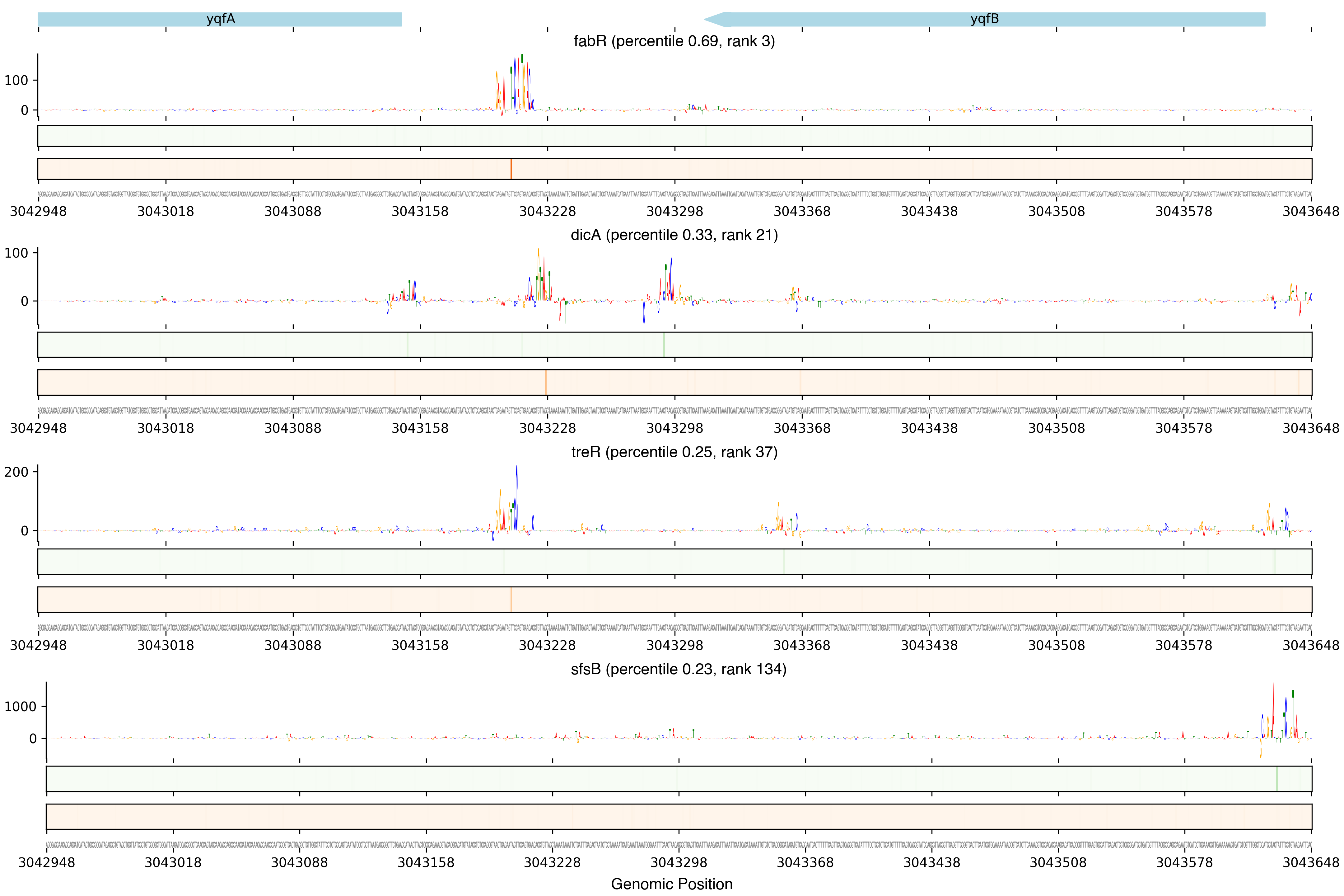Click the orange marker in treR heatmap

click(x=511, y=600)
